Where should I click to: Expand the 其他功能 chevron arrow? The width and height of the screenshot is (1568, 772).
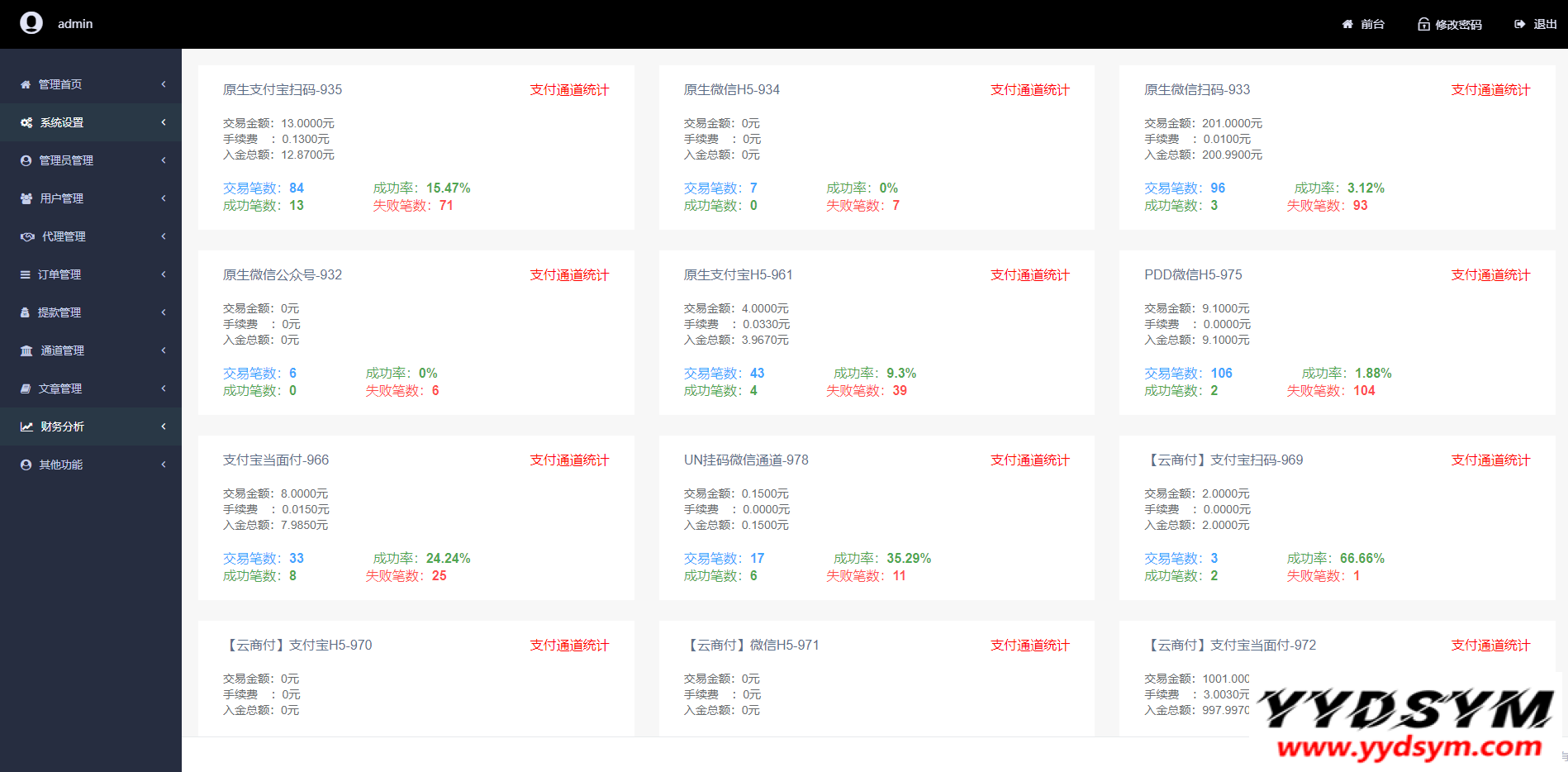164,465
